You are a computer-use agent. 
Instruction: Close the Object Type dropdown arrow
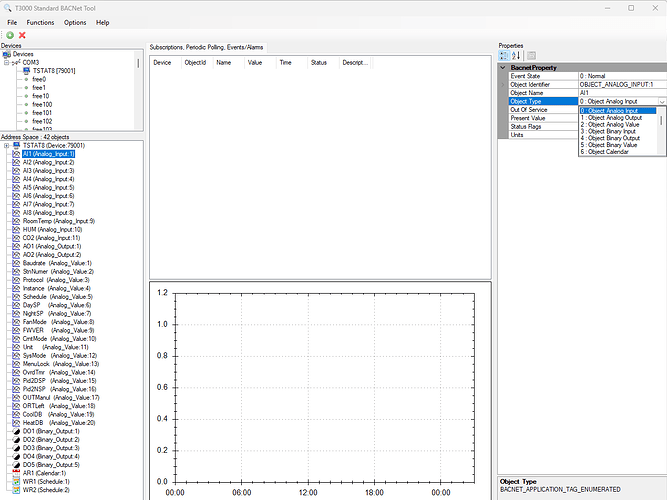pyautogui.click(x=661, y=101)
